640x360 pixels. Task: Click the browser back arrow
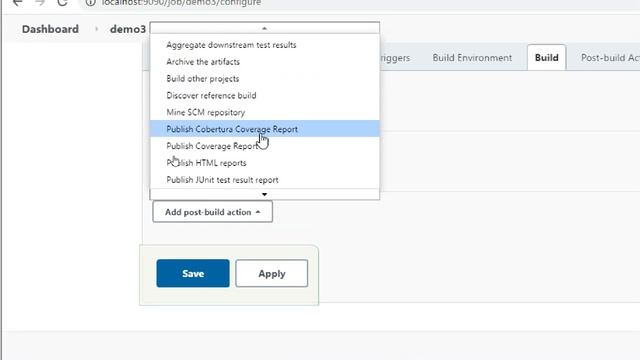tap(18, 2)
